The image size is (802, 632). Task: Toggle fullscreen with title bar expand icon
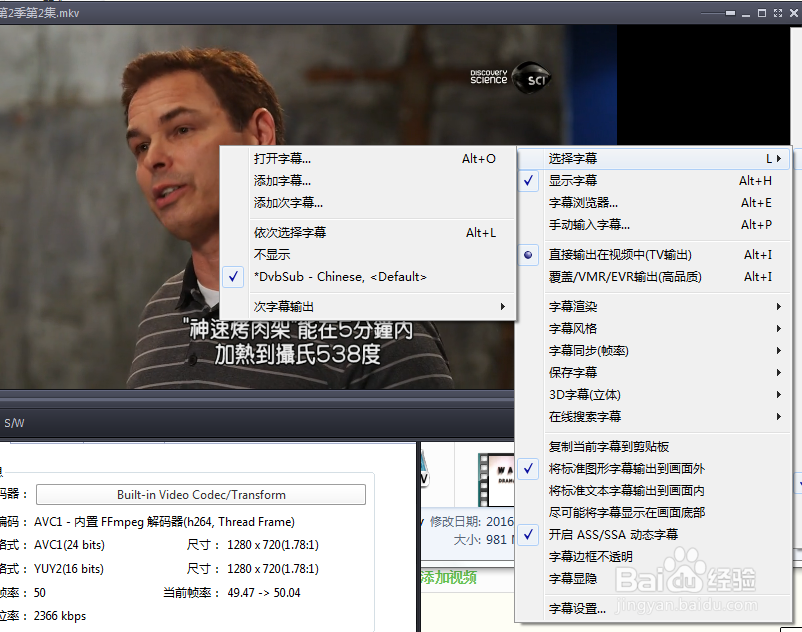pos(778,13)
